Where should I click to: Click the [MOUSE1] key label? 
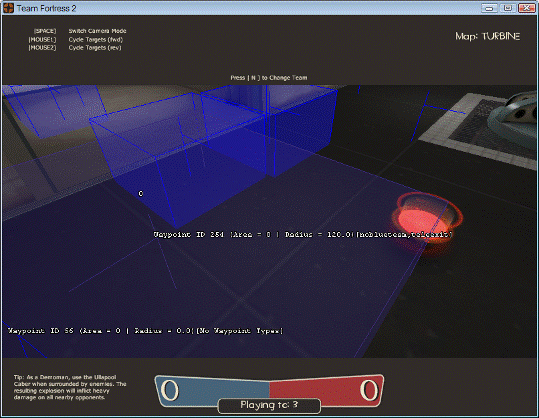[42, 40]
